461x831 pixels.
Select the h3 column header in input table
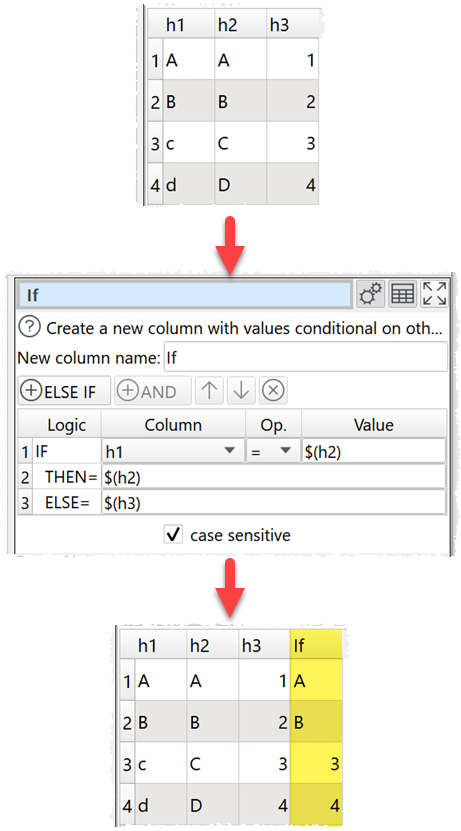(292, 25)
